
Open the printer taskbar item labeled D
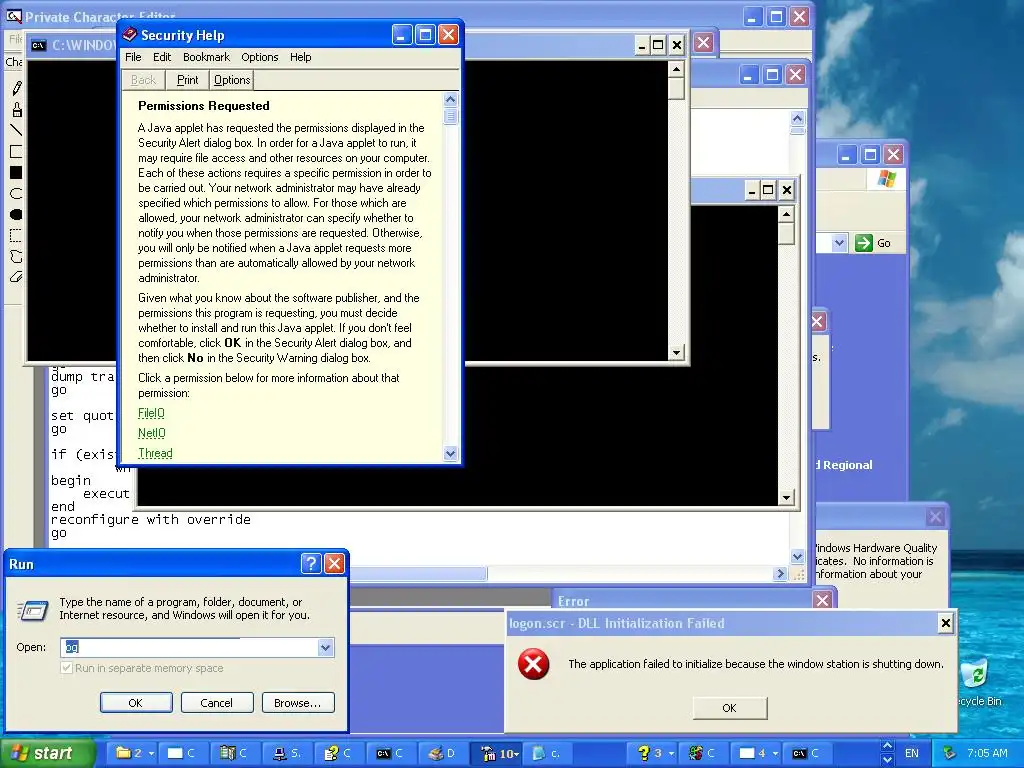(x=442, y=753)
